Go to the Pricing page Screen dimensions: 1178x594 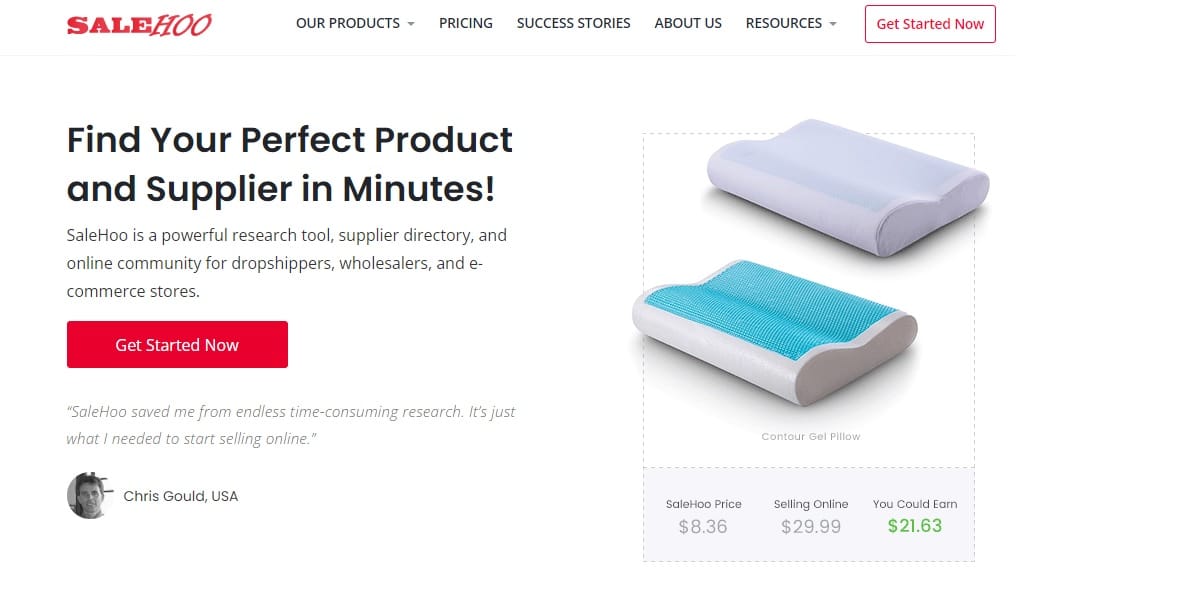[x=466, y=23]
